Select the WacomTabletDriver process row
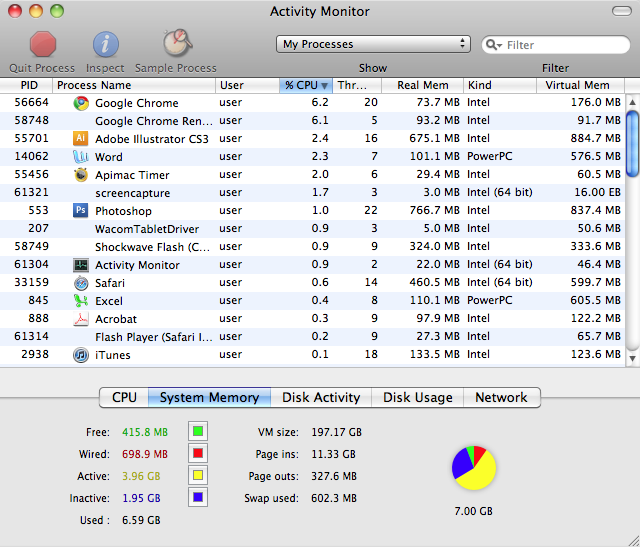This screenshot has height=547, width=640. click(312, 229)
